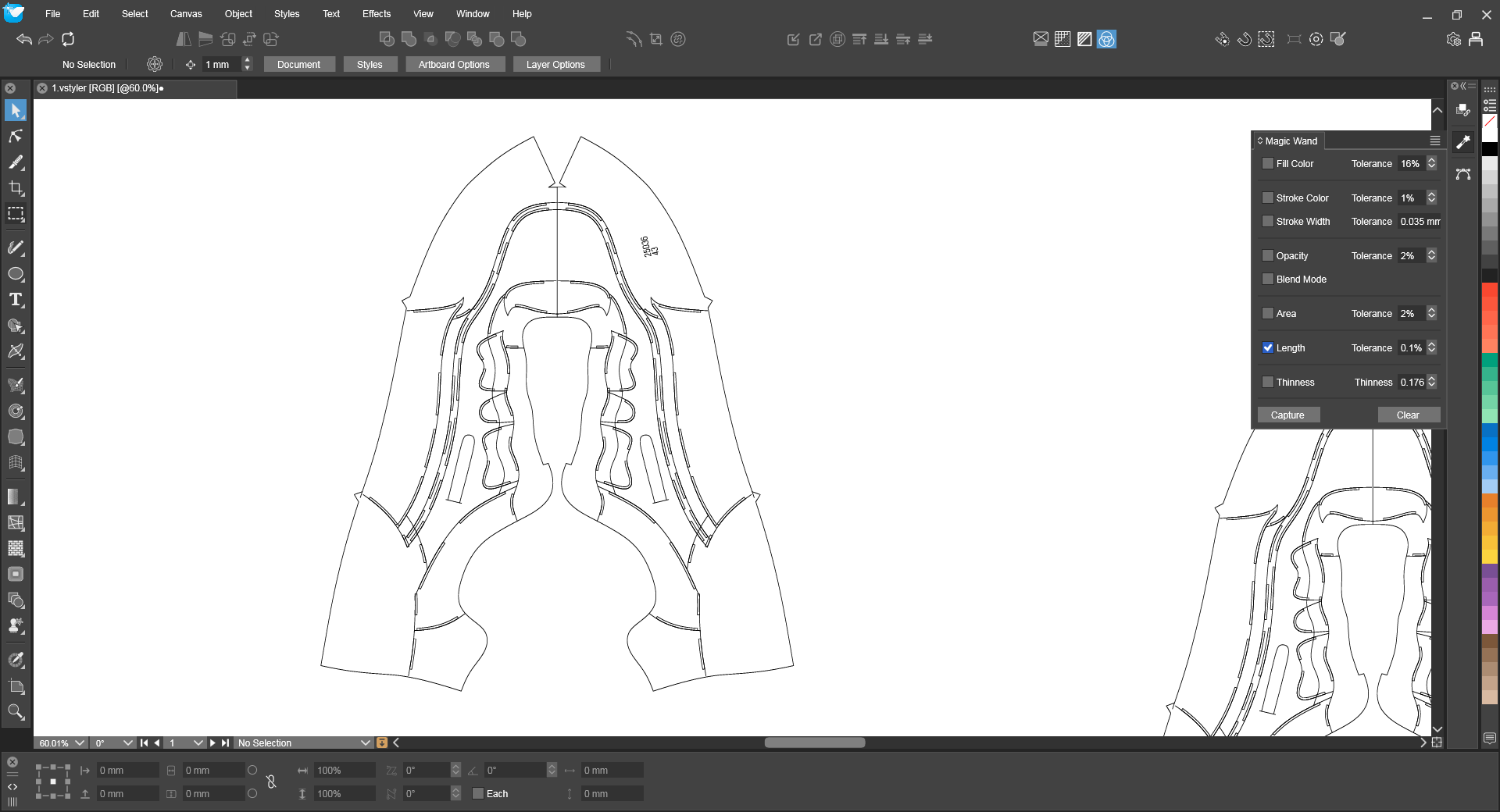This screenshot has width=1500, height=812.
Task: Select the rectangular marquee selection tool
Action: click(16, 214)
